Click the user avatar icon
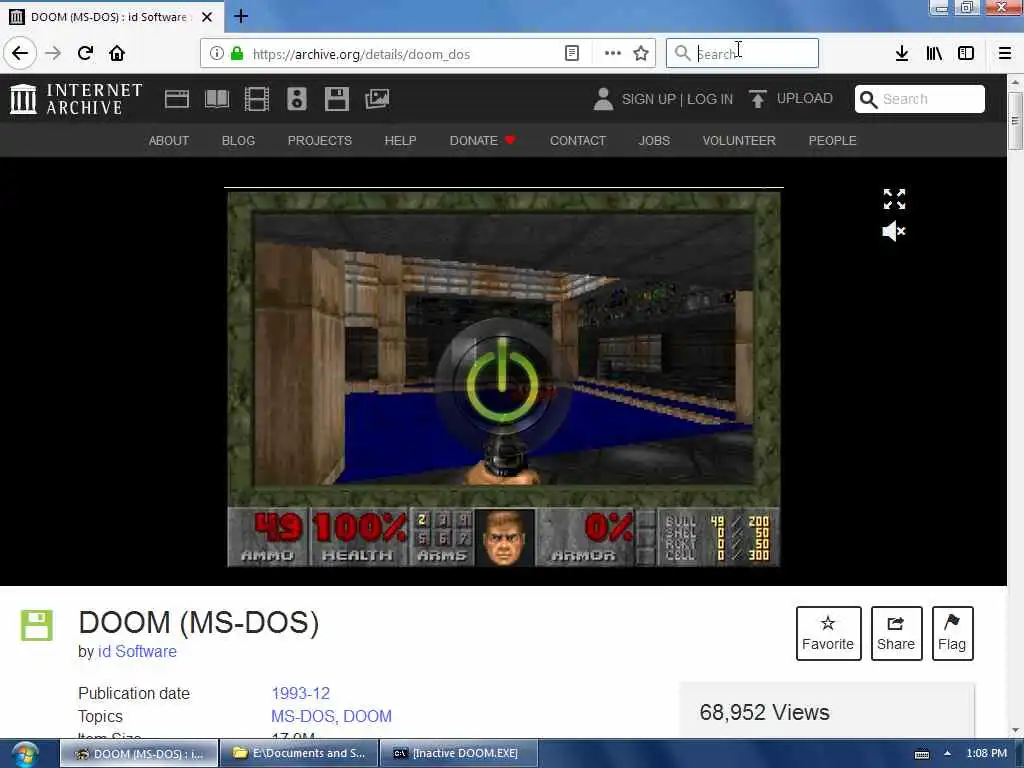 pos(603,99)
